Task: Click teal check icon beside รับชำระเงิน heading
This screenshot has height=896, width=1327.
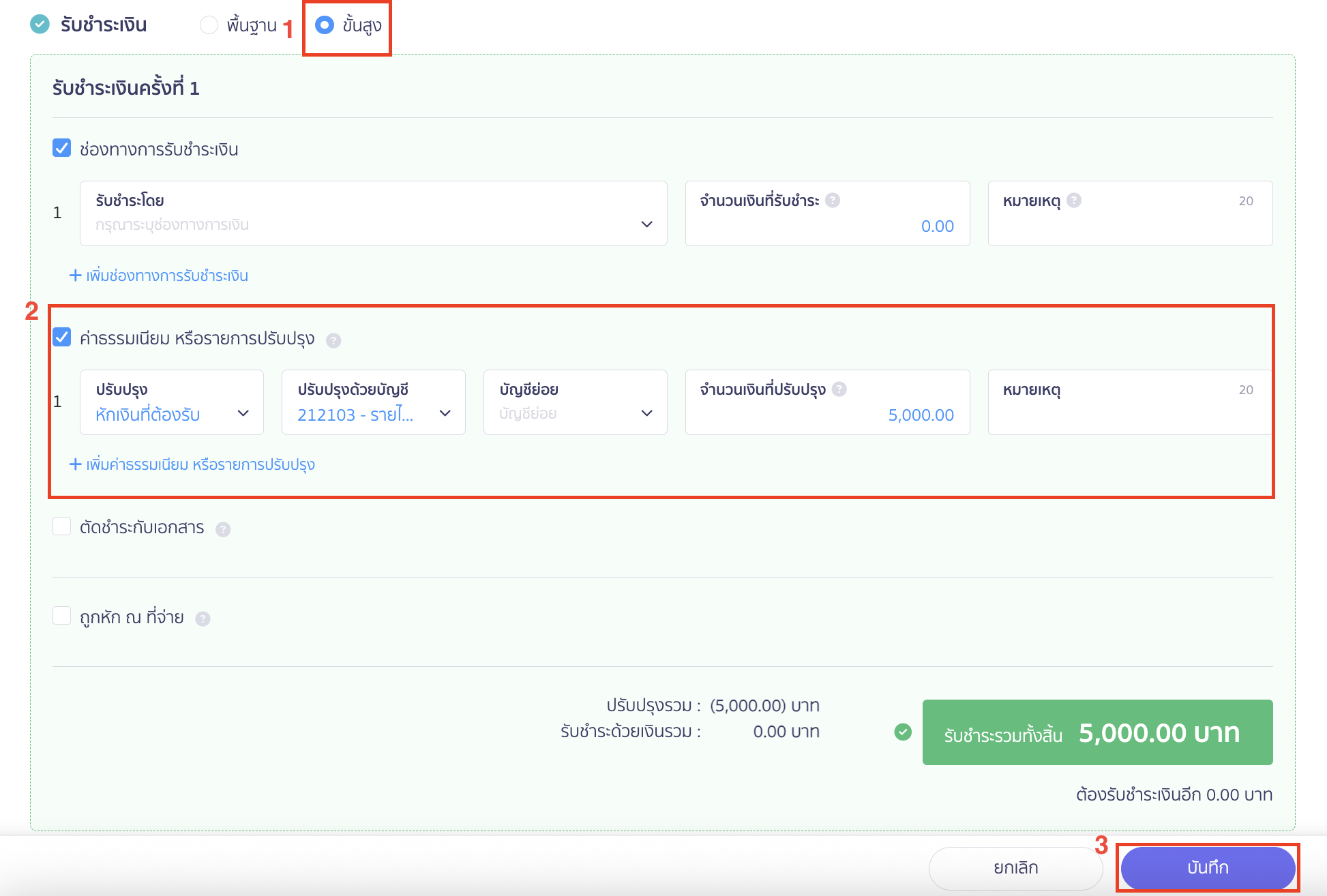Action: pyautogui.click(x=40, y=25)
